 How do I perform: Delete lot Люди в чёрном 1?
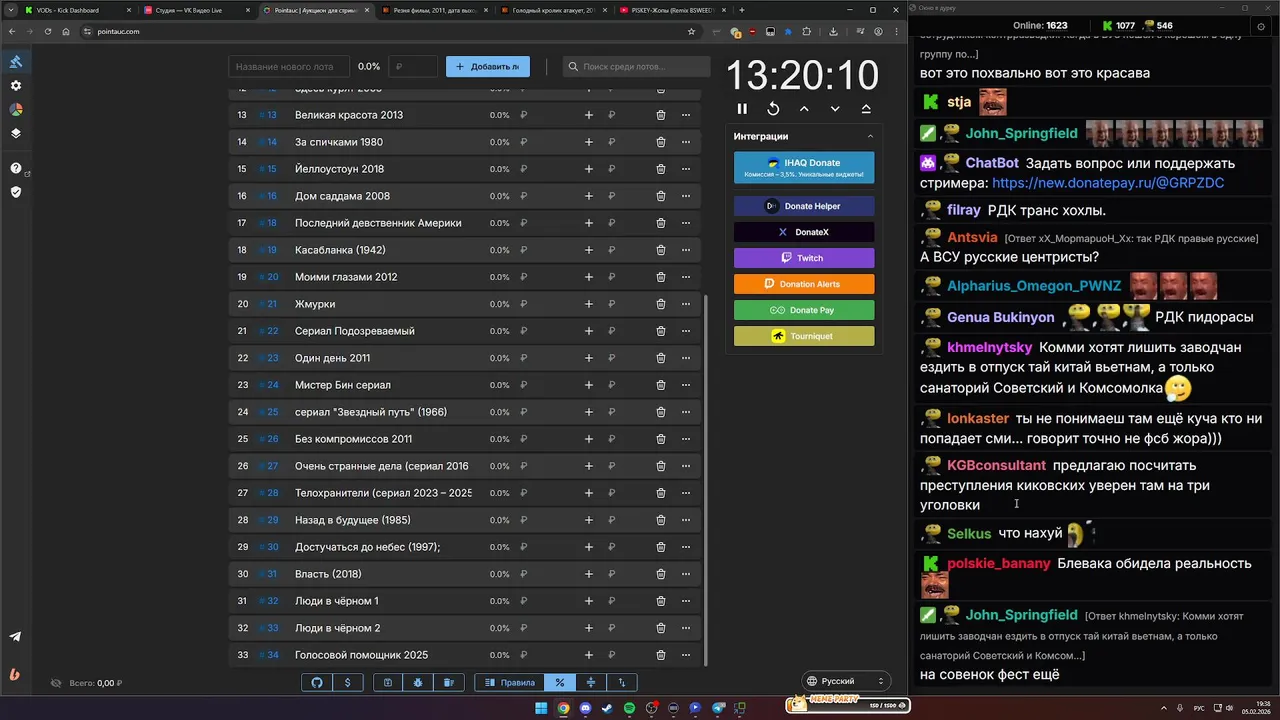coord(661,601)
